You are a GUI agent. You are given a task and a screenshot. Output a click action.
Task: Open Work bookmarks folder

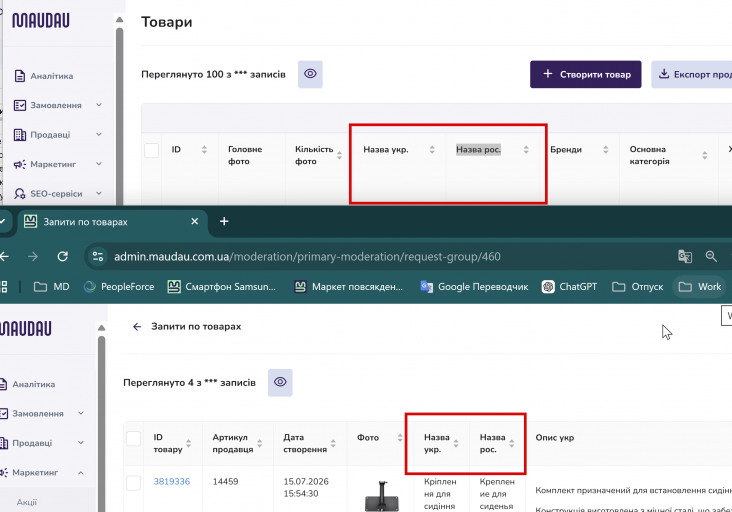pos(699,287)
